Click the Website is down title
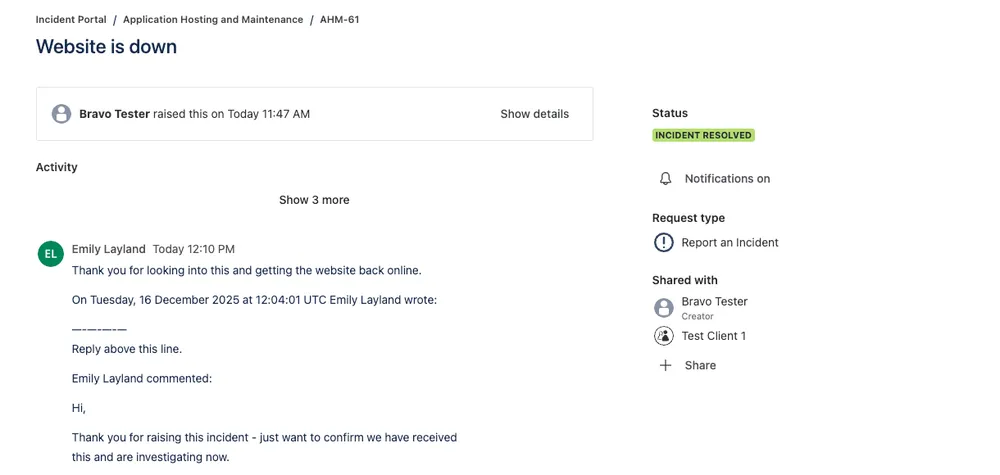Image resolution: width=1000 pixels, height=475 pixels. click(107, 47)
